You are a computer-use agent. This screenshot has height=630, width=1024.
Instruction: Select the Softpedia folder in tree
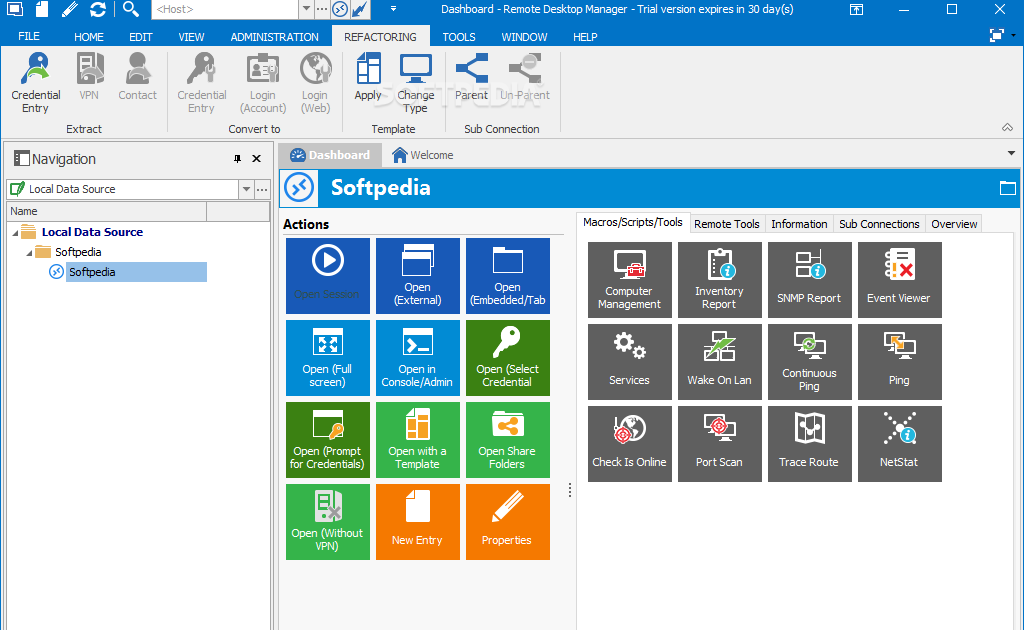coord(78,252)
